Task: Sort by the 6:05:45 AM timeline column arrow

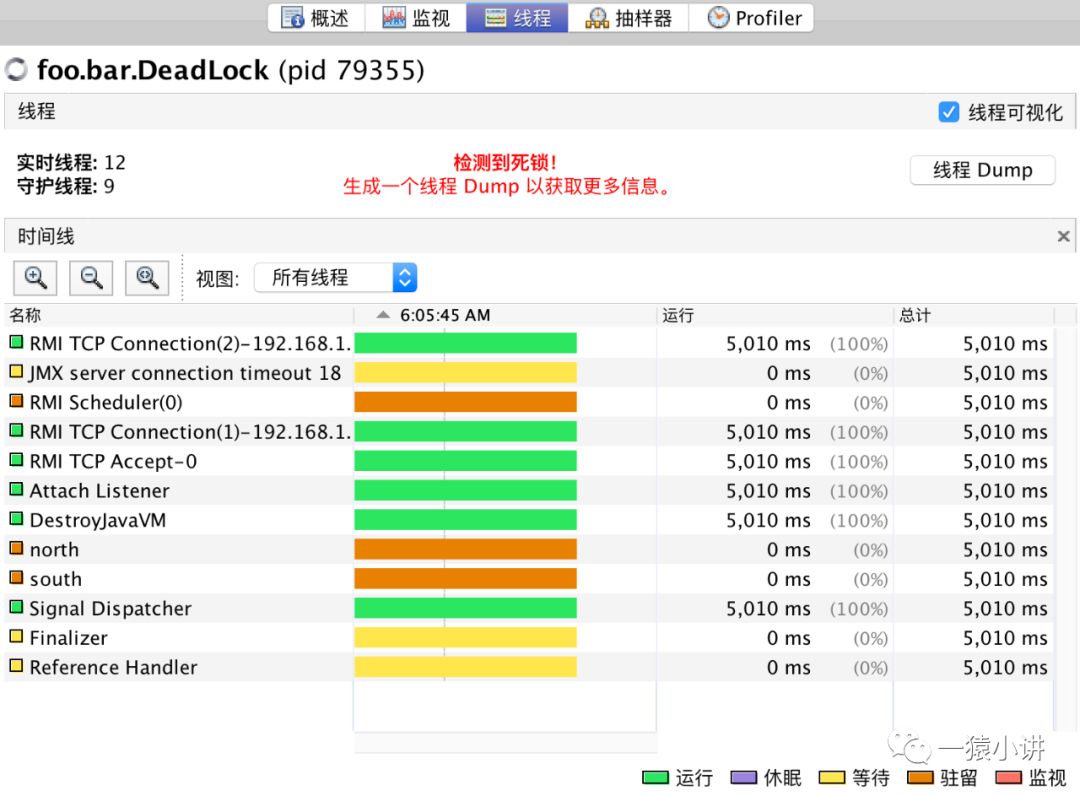Action: 383,315
